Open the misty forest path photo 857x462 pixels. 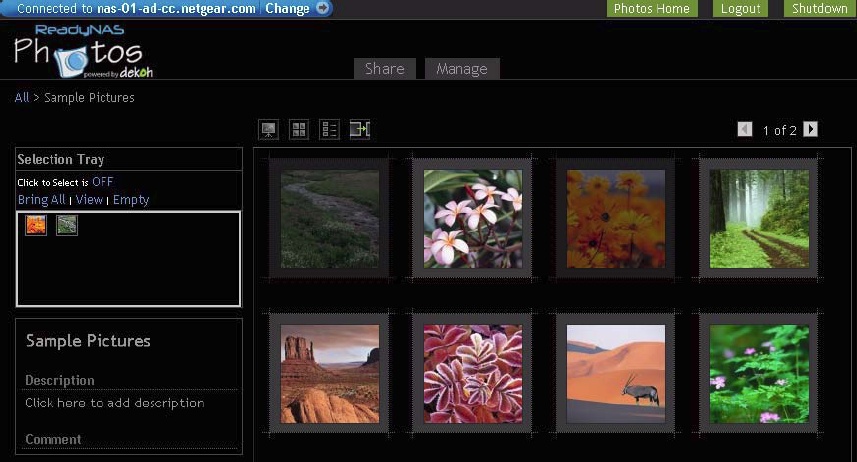tap(759, 219)
